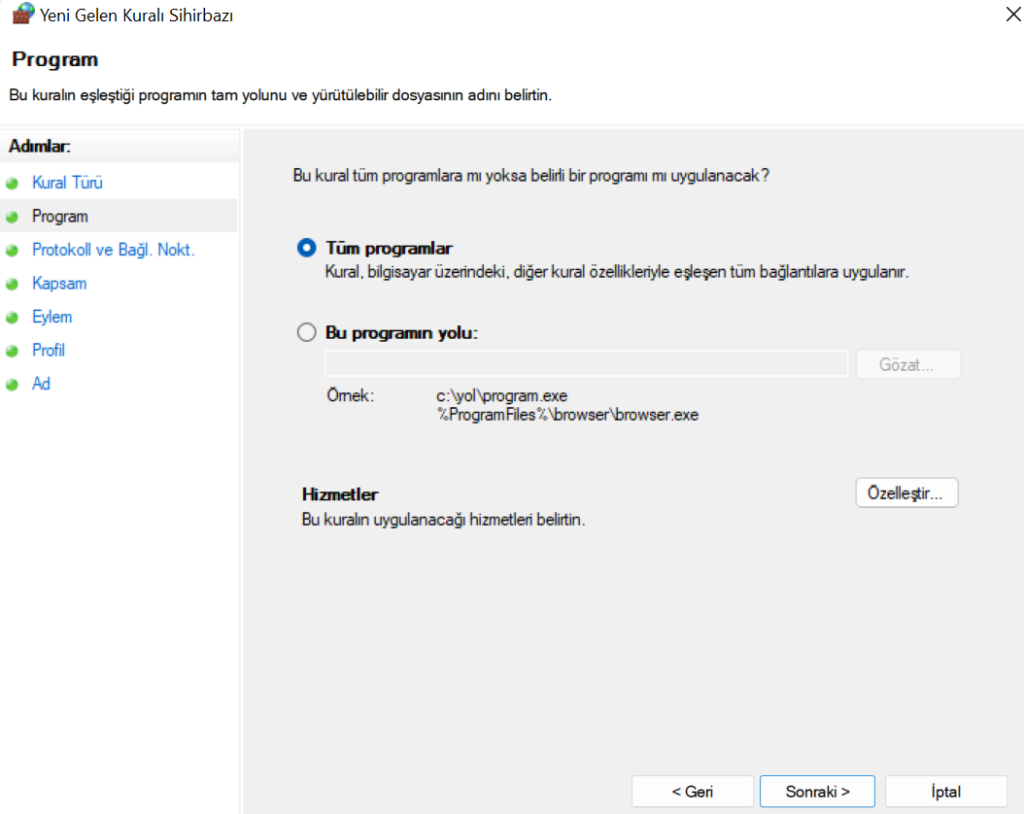Click green bullet beside Kural Türü step

point(12,184)
